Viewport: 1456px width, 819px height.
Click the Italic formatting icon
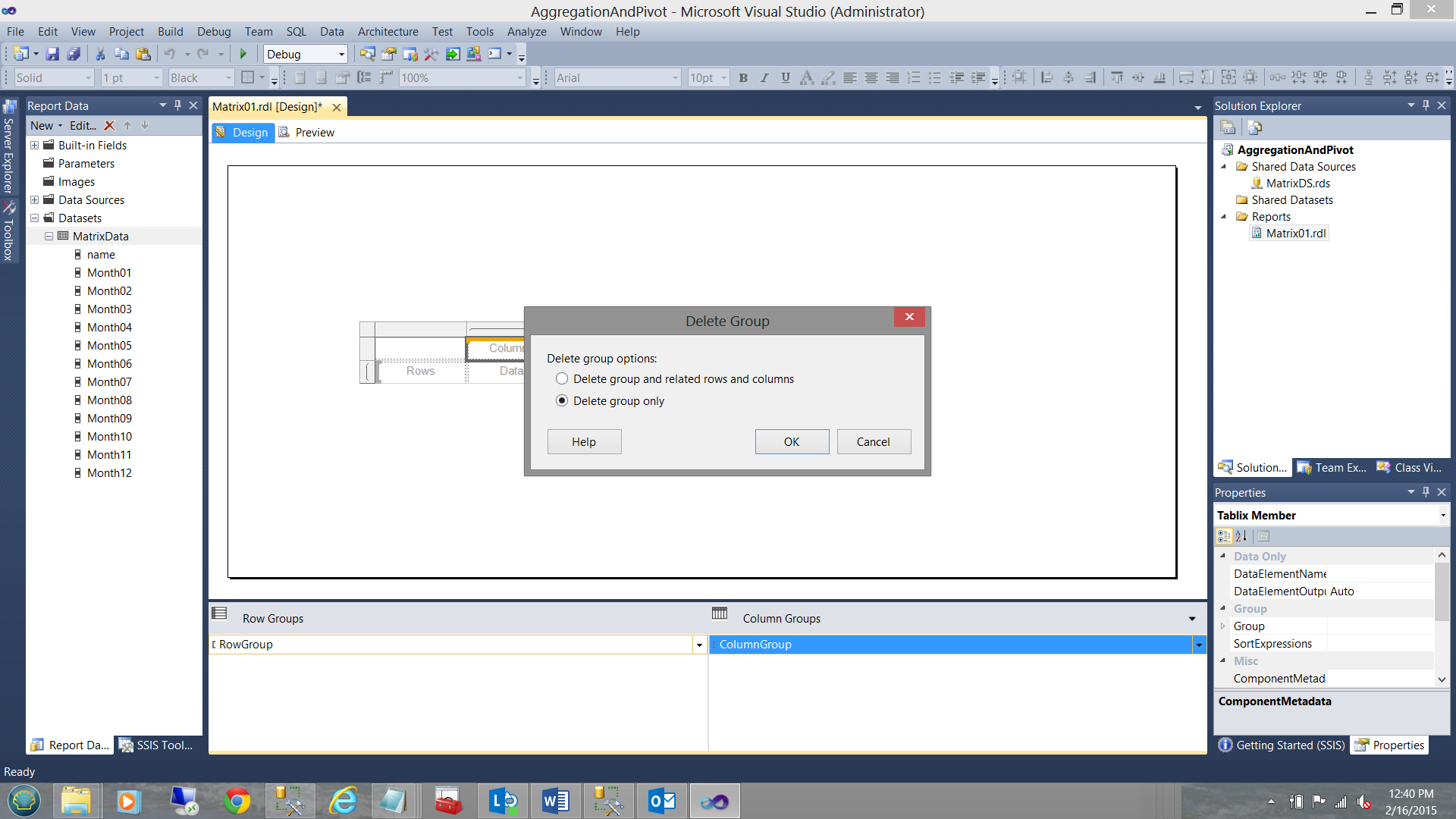[764, 77]
